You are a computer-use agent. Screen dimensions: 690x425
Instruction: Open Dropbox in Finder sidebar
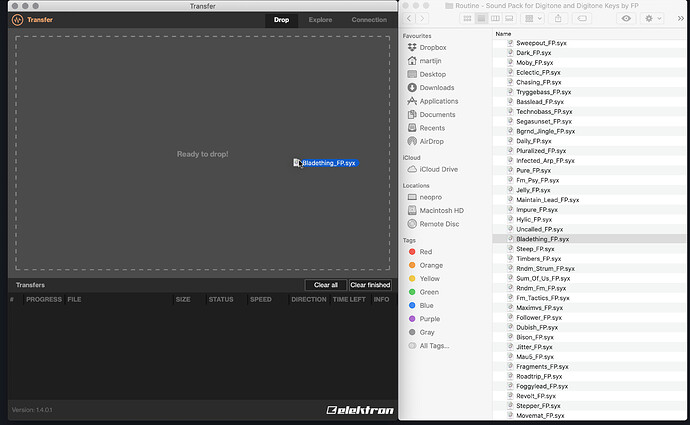(427, 48)
